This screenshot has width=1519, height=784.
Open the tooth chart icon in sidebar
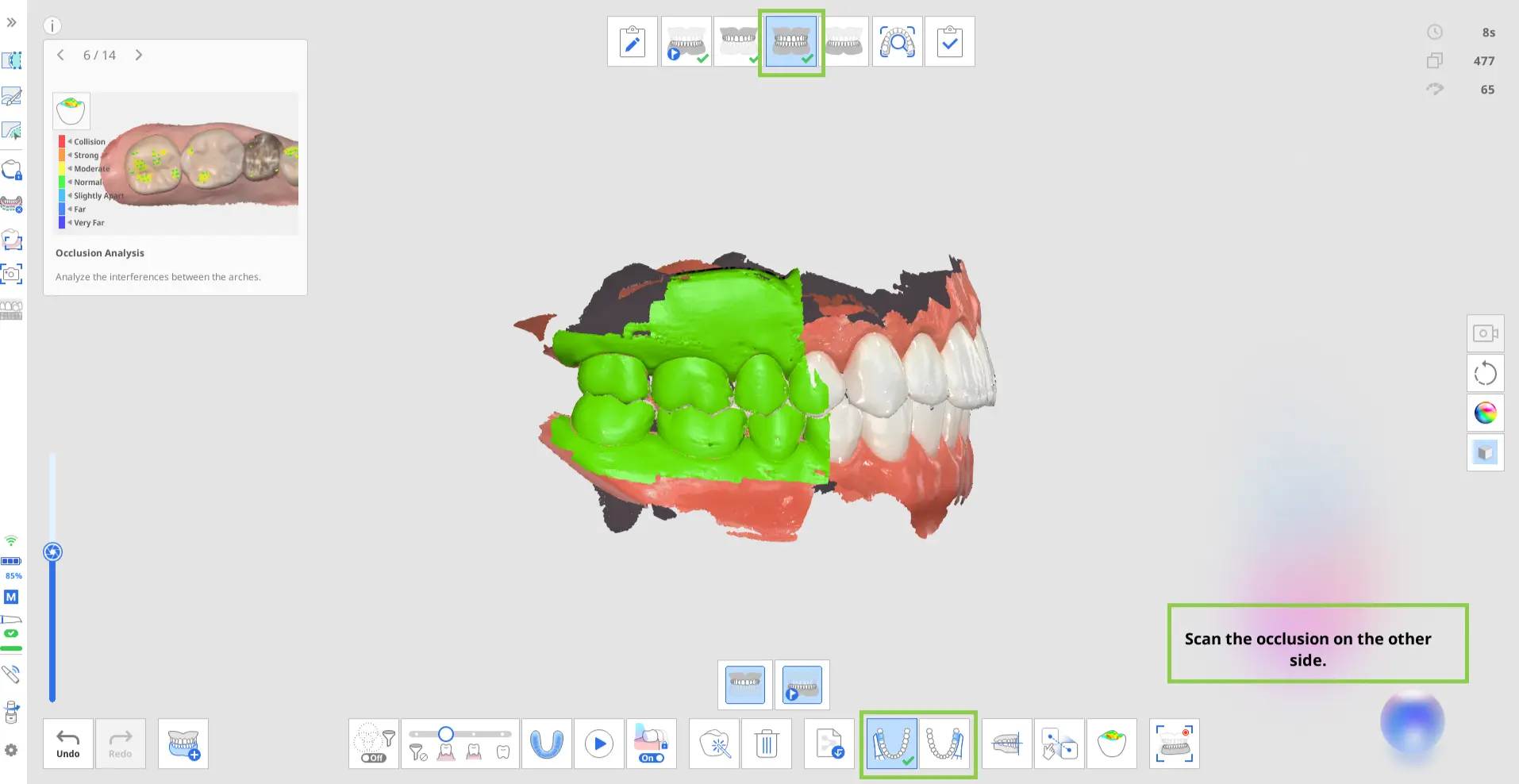(12, 309)
